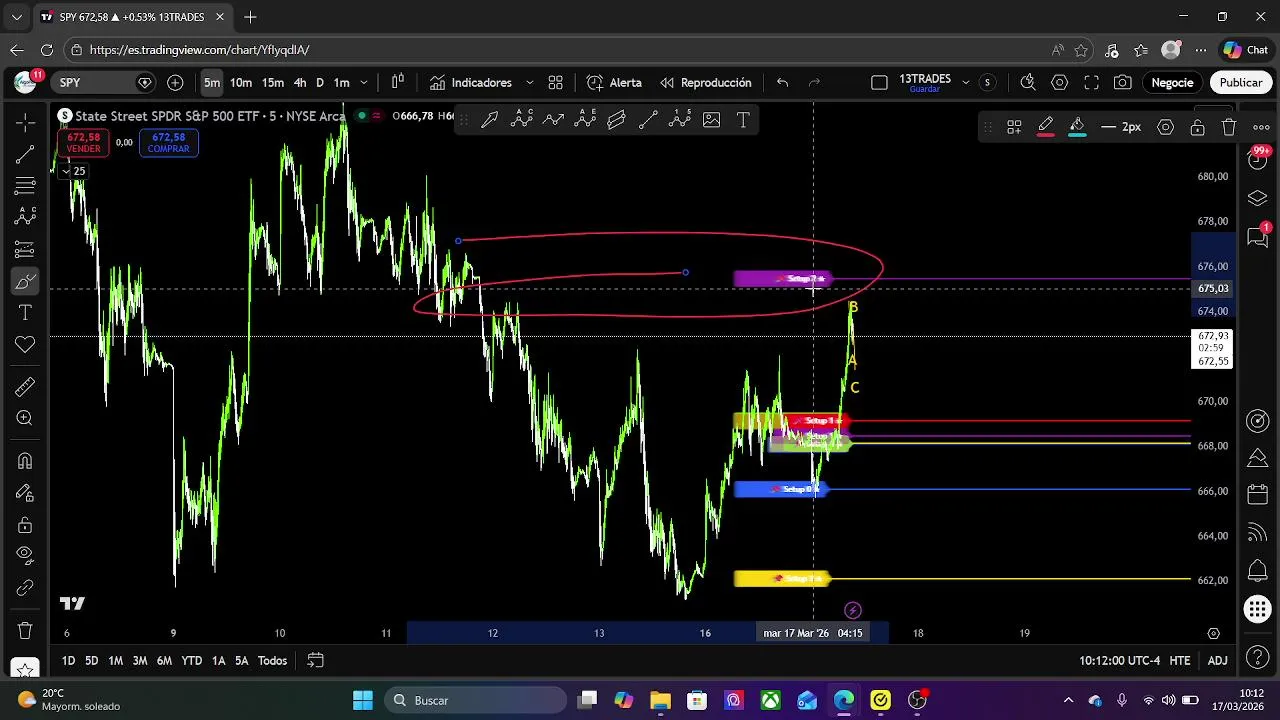Open the 13TRADES layout dropdown arrow
This screenshot has height=720, width=1280.
click(x=965, y=83)
